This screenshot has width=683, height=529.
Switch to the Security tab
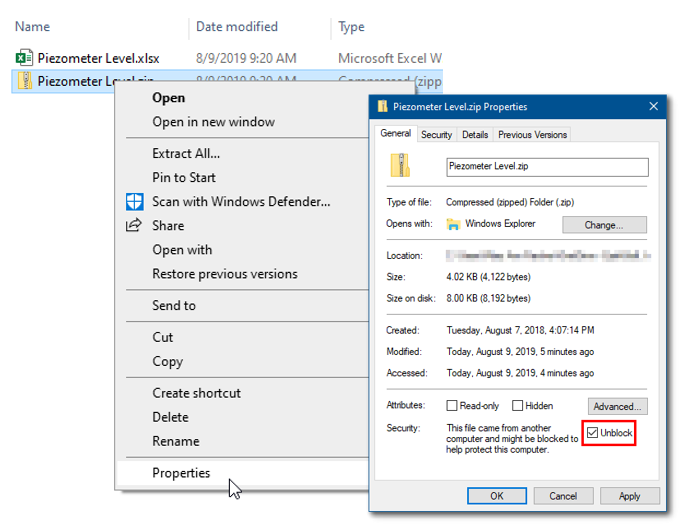(436, 134)
